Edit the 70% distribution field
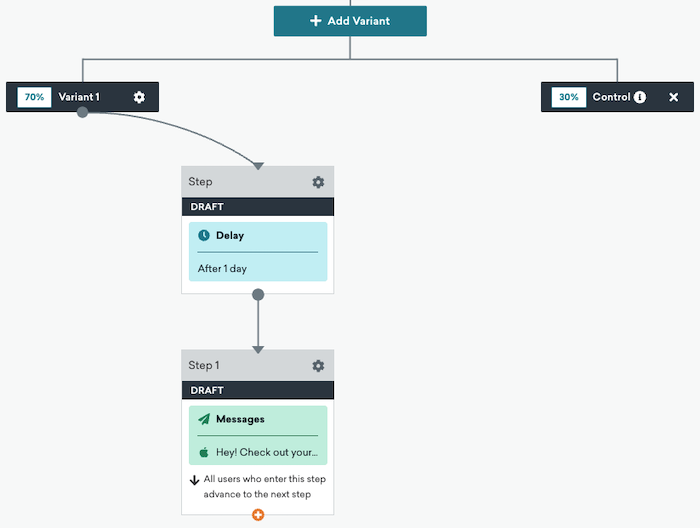700x528 pixels. pyautogui.click(x=35, y=97)
